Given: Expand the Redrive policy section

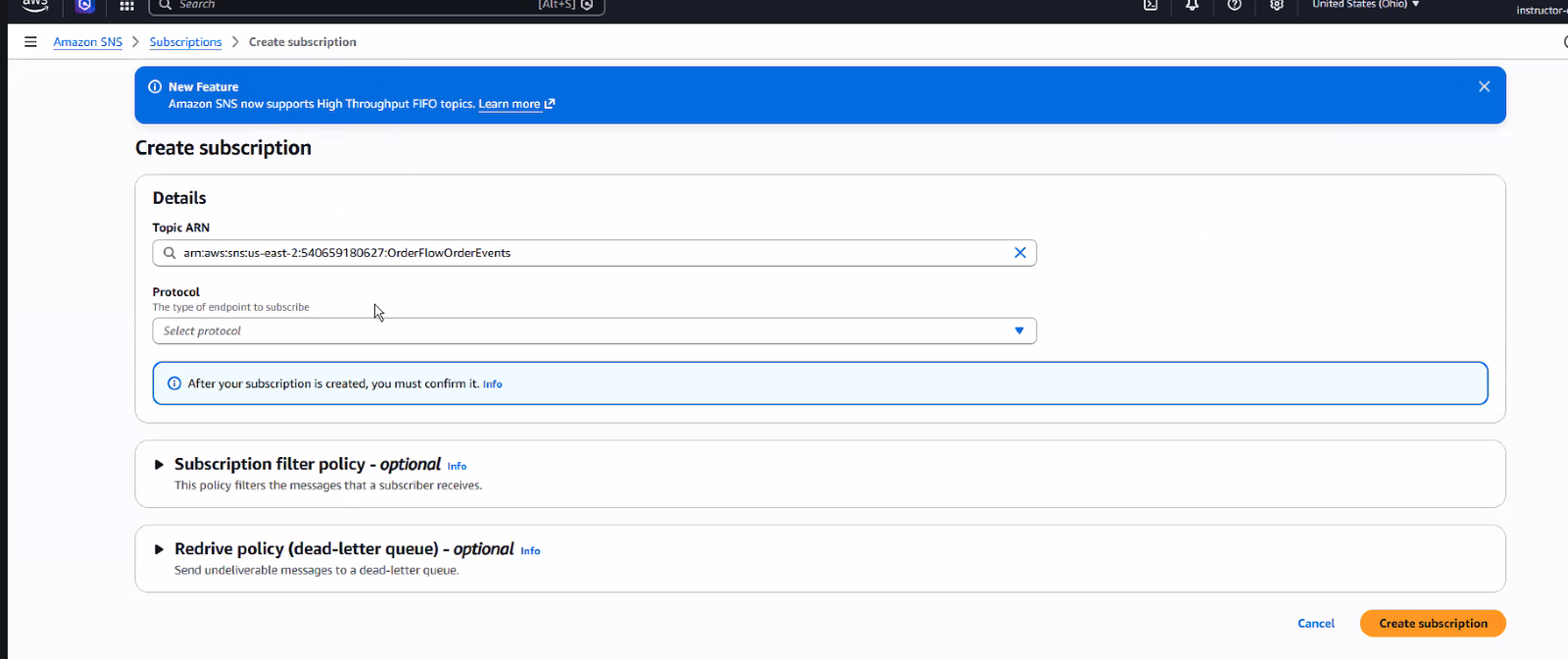Looking at the screenshot, I should 159,549.
